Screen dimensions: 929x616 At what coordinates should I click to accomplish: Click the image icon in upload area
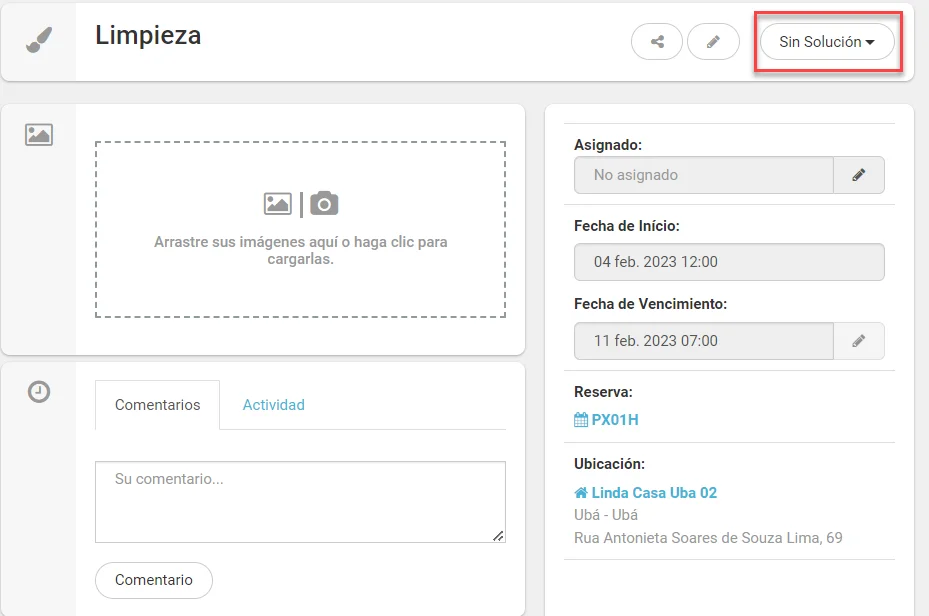click(277, 204)
